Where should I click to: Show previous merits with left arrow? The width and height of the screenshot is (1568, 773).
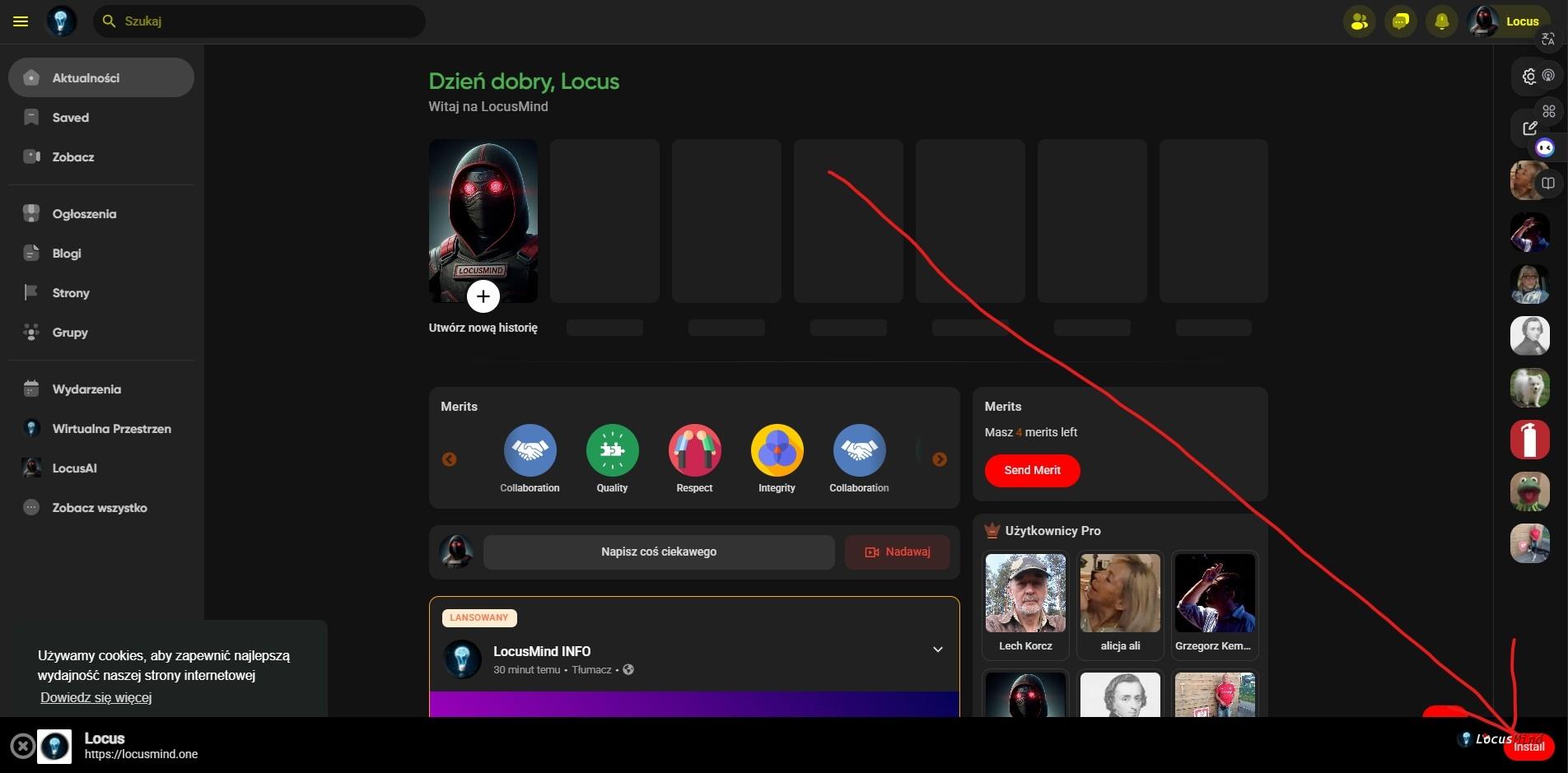pos(449,459)
